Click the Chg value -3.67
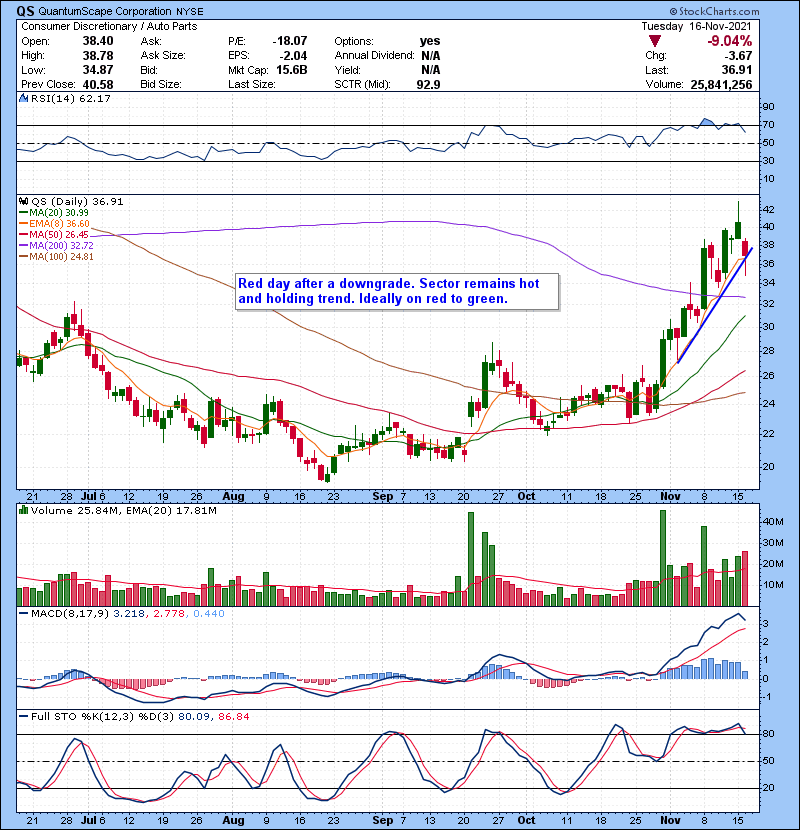 point(738,56)
